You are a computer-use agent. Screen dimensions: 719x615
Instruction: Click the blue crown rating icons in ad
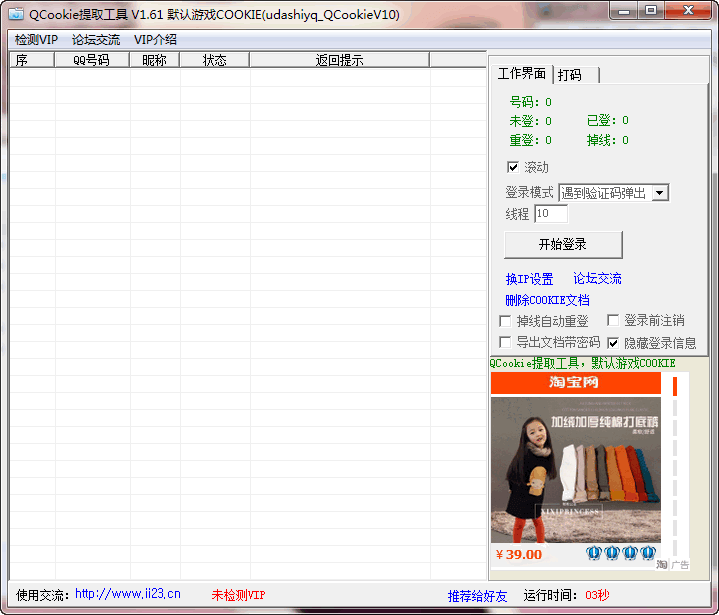point(621,553)
